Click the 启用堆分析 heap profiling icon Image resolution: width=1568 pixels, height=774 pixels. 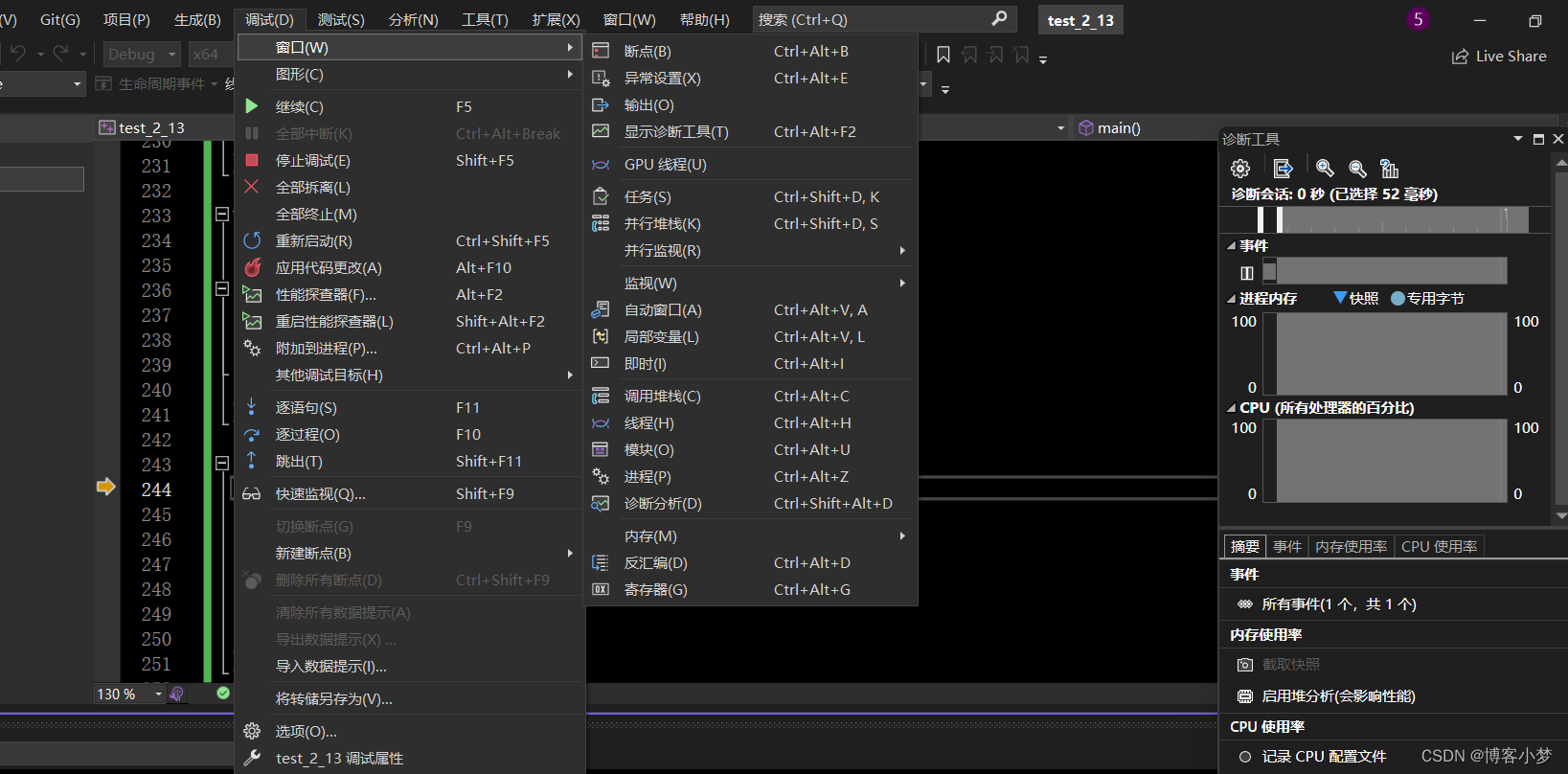point(1245,696)
